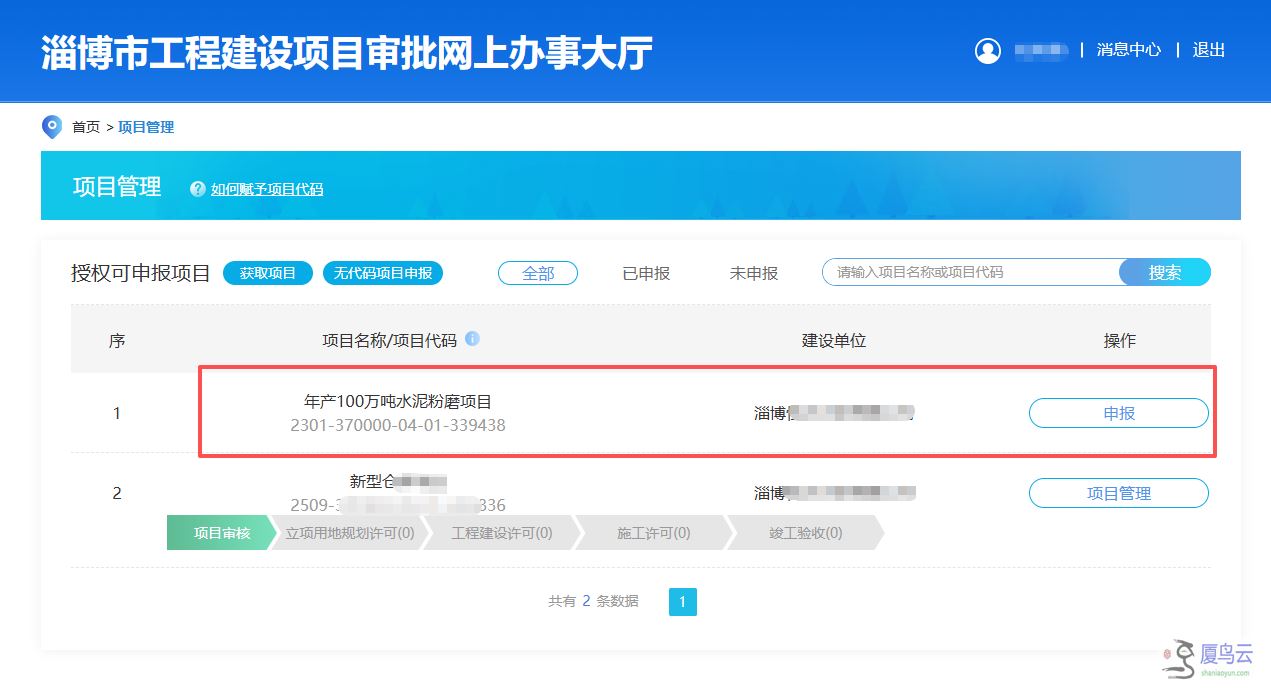The image size is (1271, 689).
Task: Click 项目管理 in the breadcrumb
Action: pyautogui.click(x=146, y=127)
